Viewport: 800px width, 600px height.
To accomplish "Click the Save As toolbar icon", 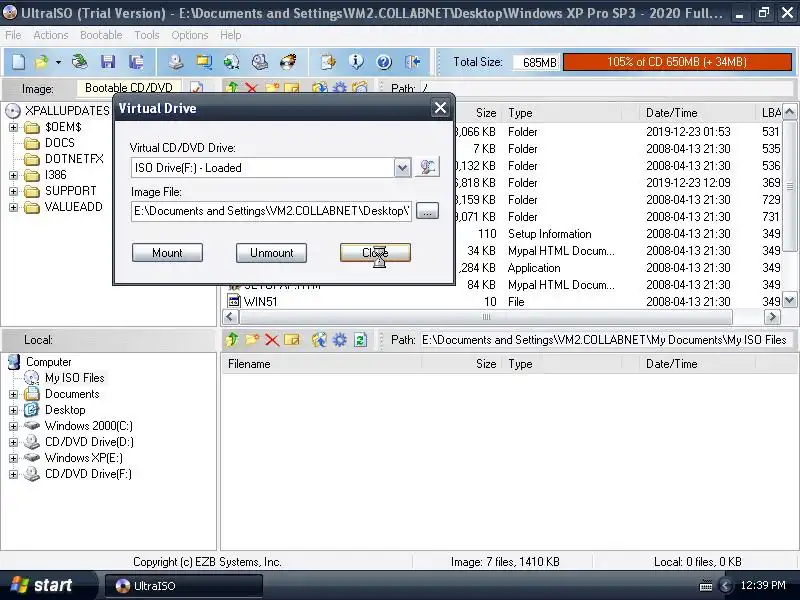I will click(x=136, y=62).
